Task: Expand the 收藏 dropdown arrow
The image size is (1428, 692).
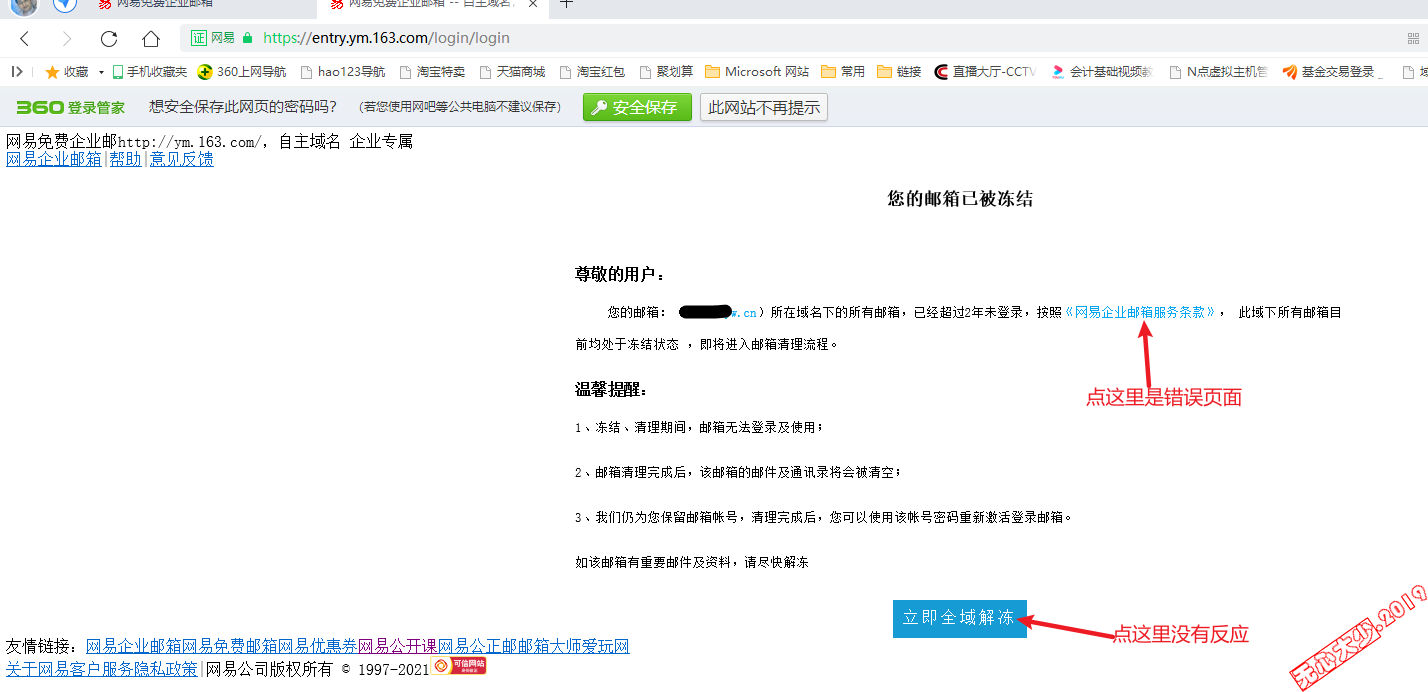Action: 101,72
